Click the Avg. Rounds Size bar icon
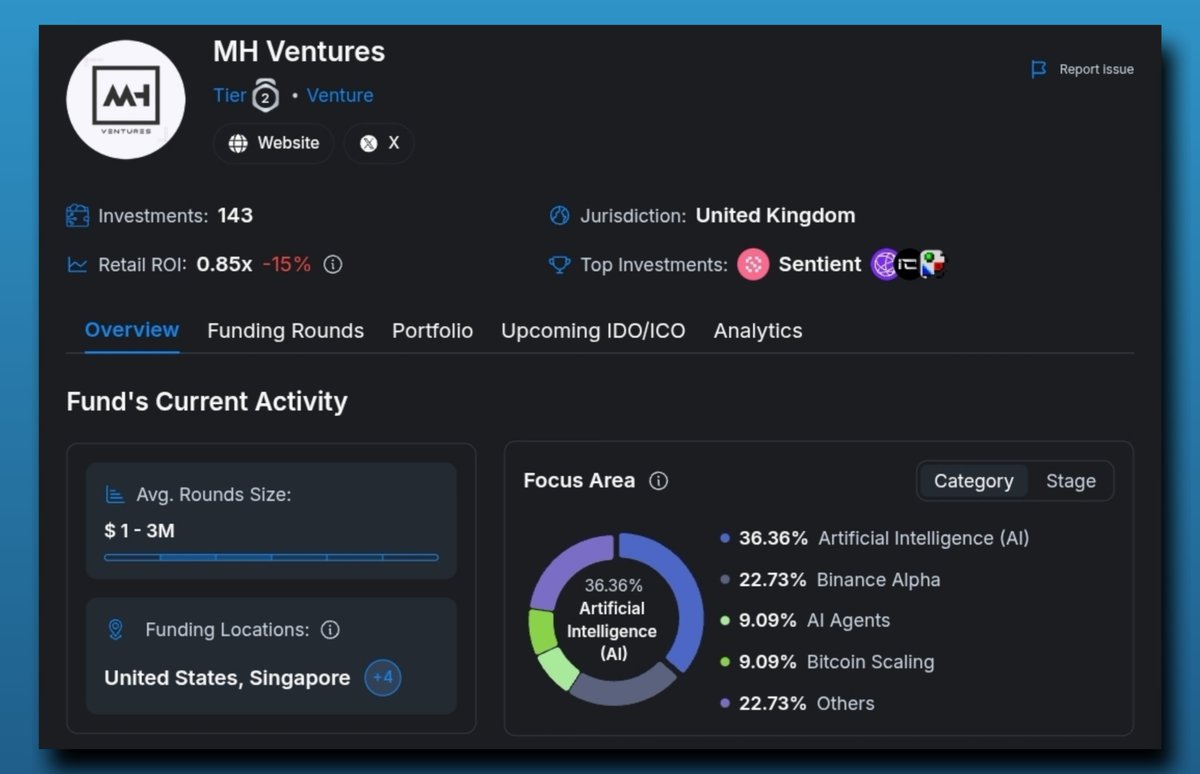 [x=115, y=495]
